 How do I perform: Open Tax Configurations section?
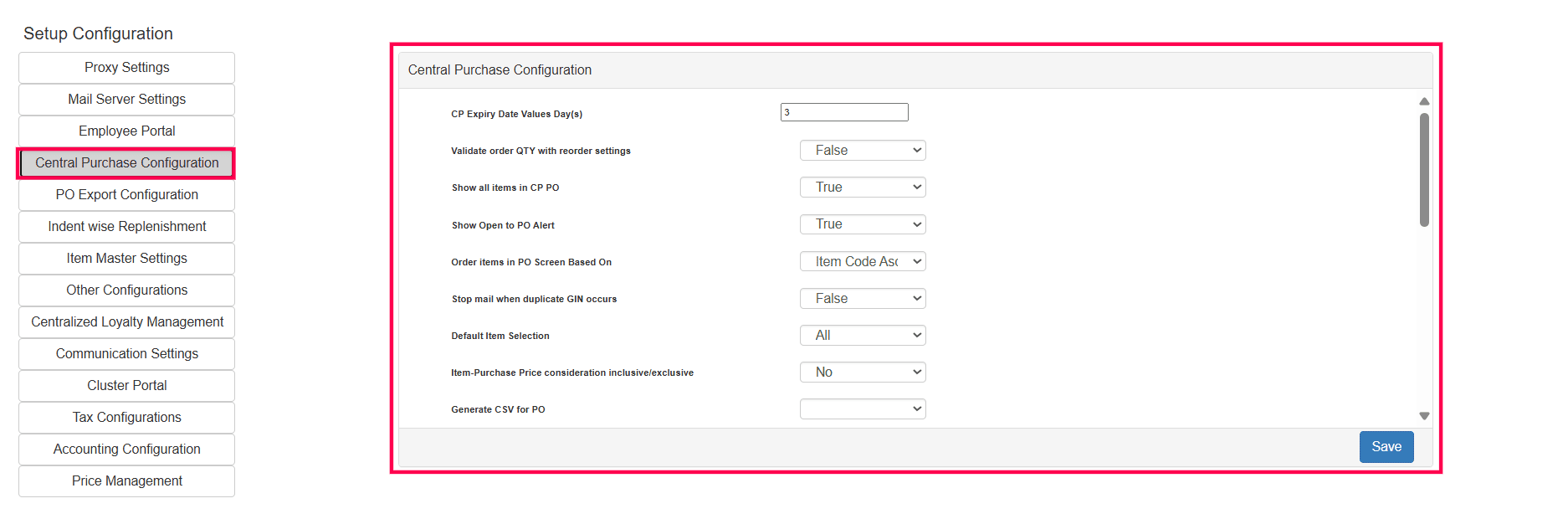pyautogui.click(x=126, y=418)
